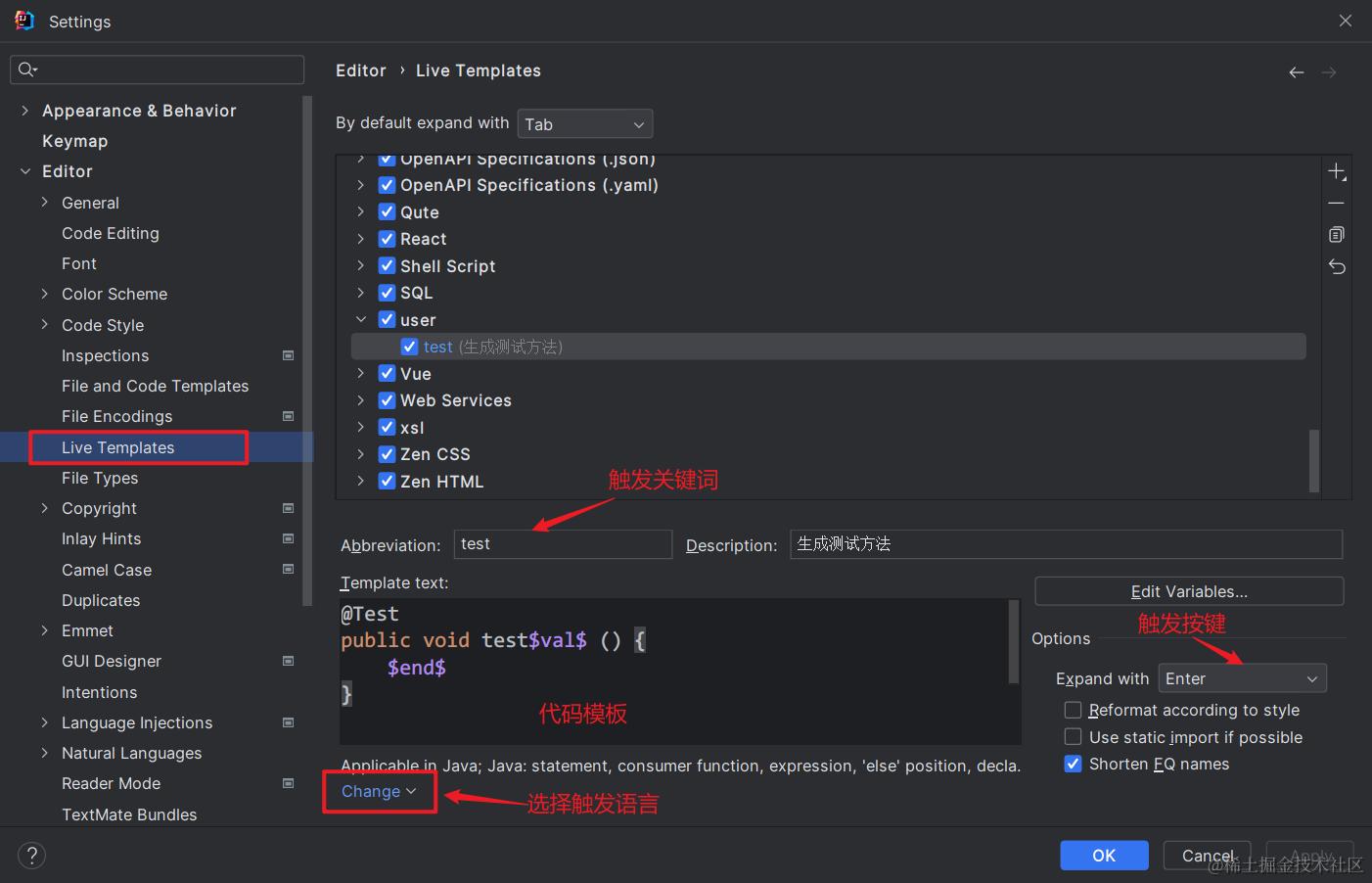This screenshot has height=883, width=1372.
Task: Duplicate the selected template icon
Action: pyautogui.click(x=1337, y=235)
